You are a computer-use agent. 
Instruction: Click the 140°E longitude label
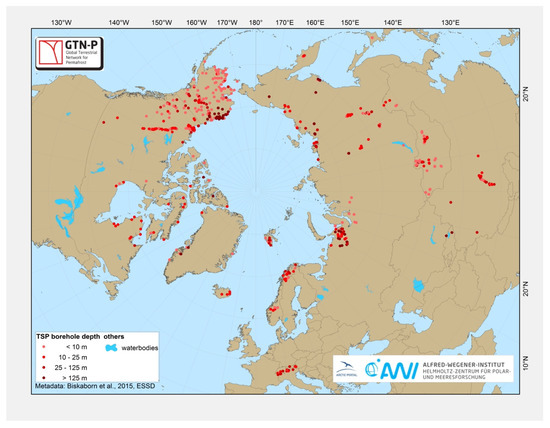click(x=393, y=23)
